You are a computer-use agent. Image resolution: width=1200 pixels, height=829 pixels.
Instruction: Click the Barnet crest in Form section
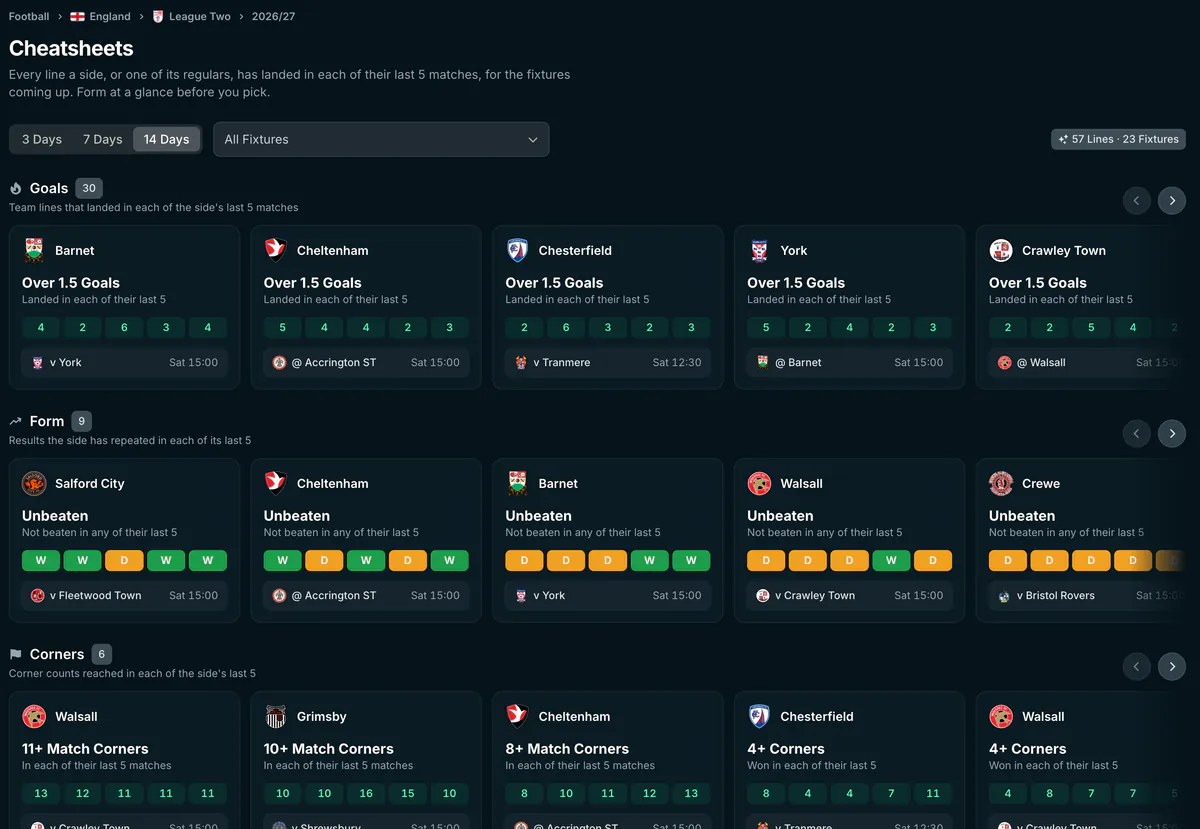[518, 483]
